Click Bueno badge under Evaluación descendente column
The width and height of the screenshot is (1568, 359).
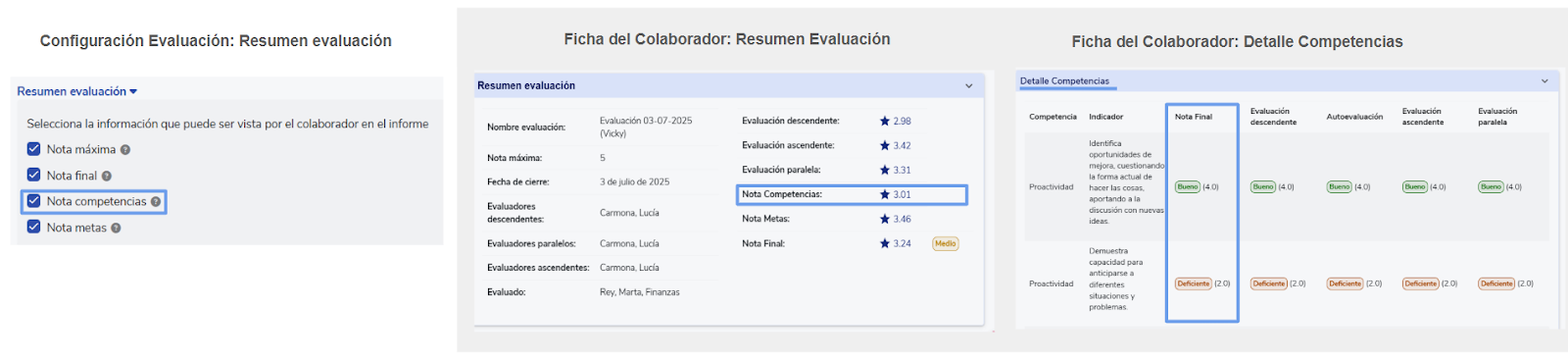(x=1263, y=186)
